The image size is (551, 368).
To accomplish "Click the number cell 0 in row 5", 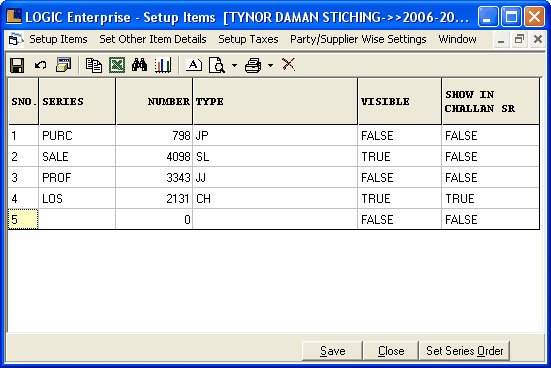I will (154, 220).
